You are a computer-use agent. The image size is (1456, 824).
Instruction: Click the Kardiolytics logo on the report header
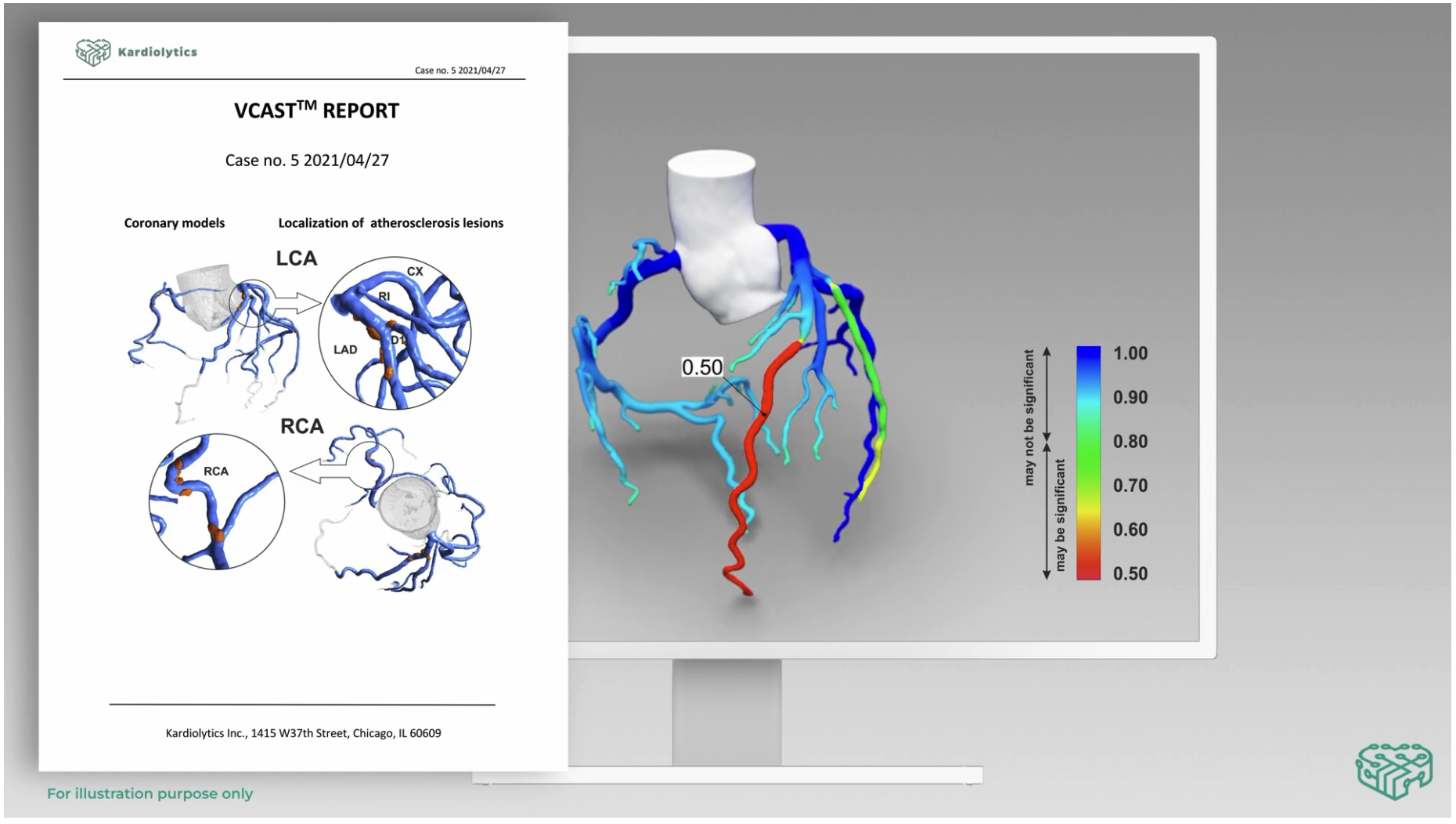(x=136, y=52)
